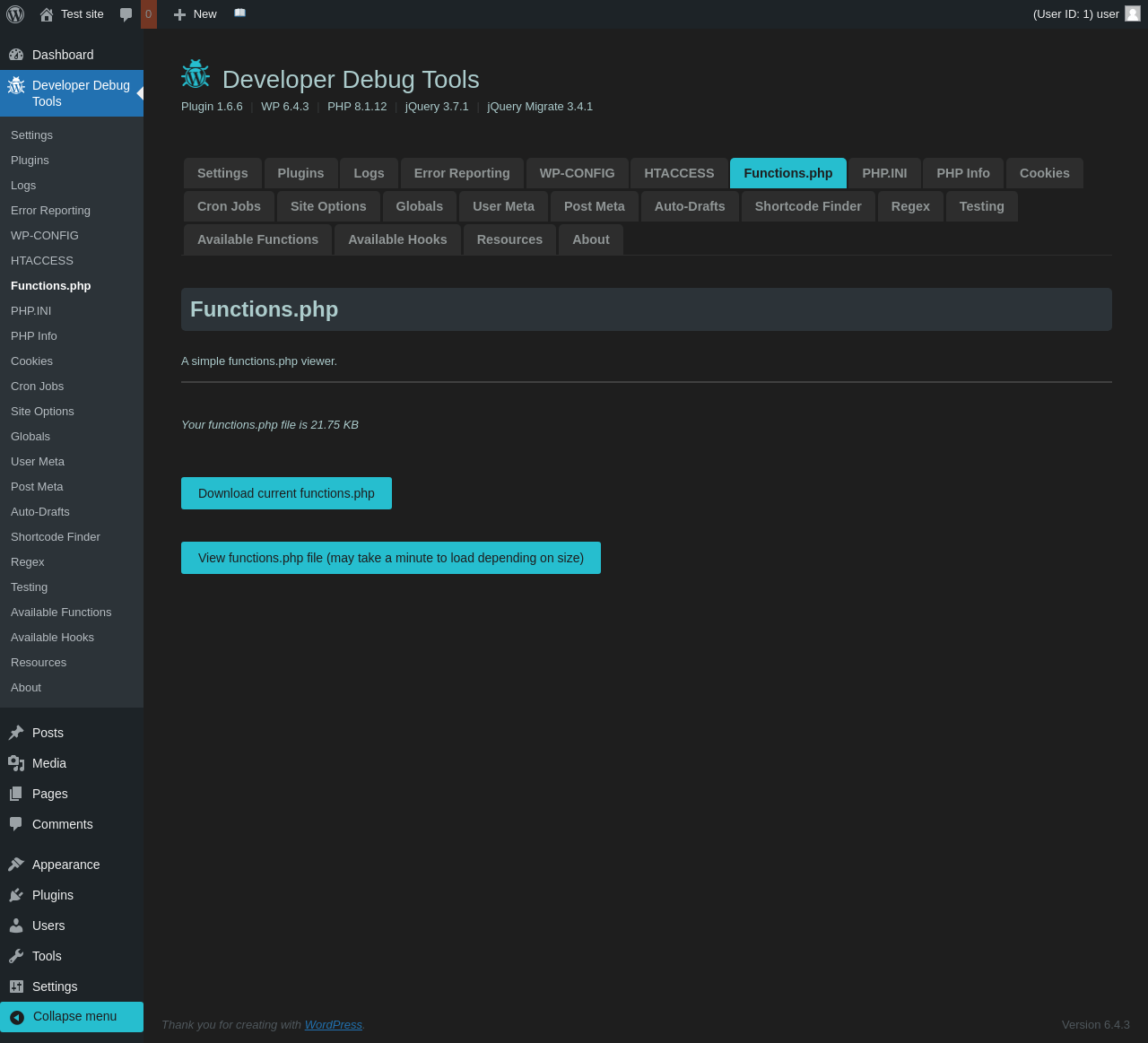Open Available Hooks in sidebar submenu
Image resolution: width=1148 pixels, height=1043 pixels.
(52, 638)
